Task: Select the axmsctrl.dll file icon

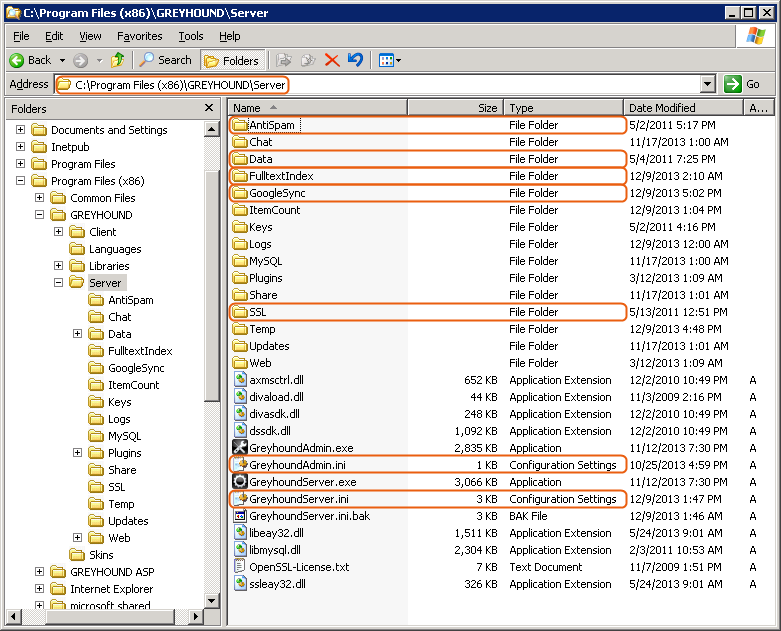Action: [x=241, y=379]
